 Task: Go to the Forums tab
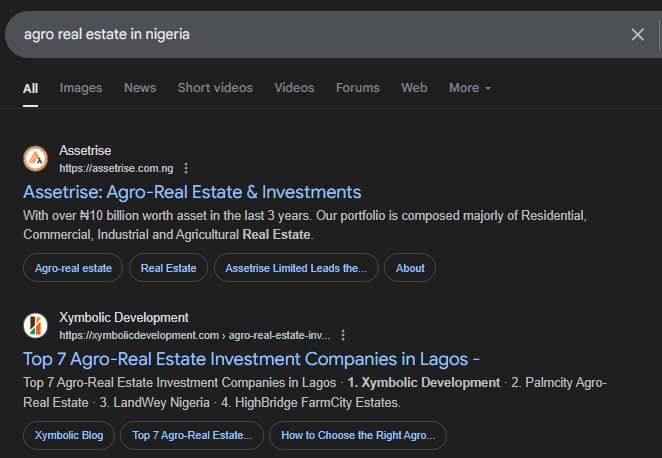357,88
